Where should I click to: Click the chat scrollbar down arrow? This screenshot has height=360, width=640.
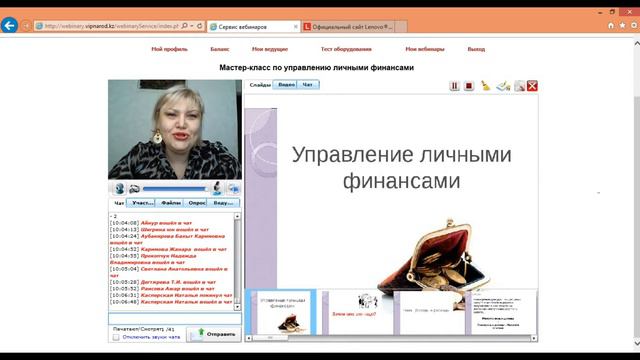[x=237, y=307]
